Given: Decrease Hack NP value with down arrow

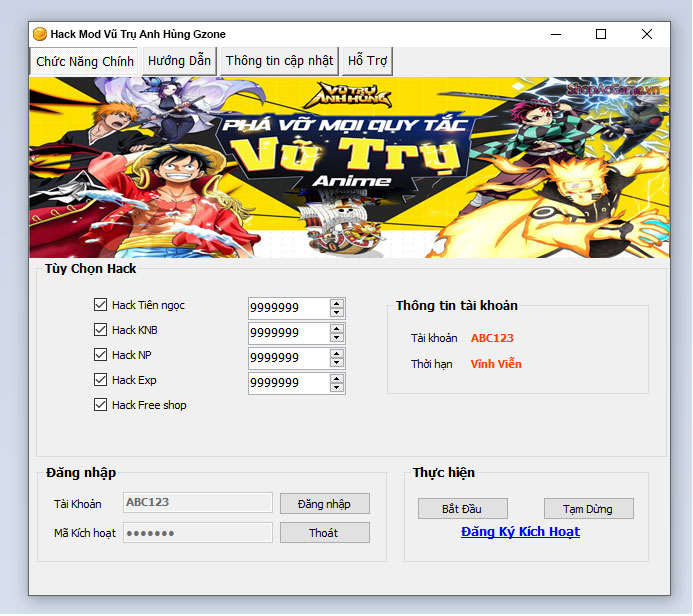Looking at the screenshot, I should [x=337, y=363].
